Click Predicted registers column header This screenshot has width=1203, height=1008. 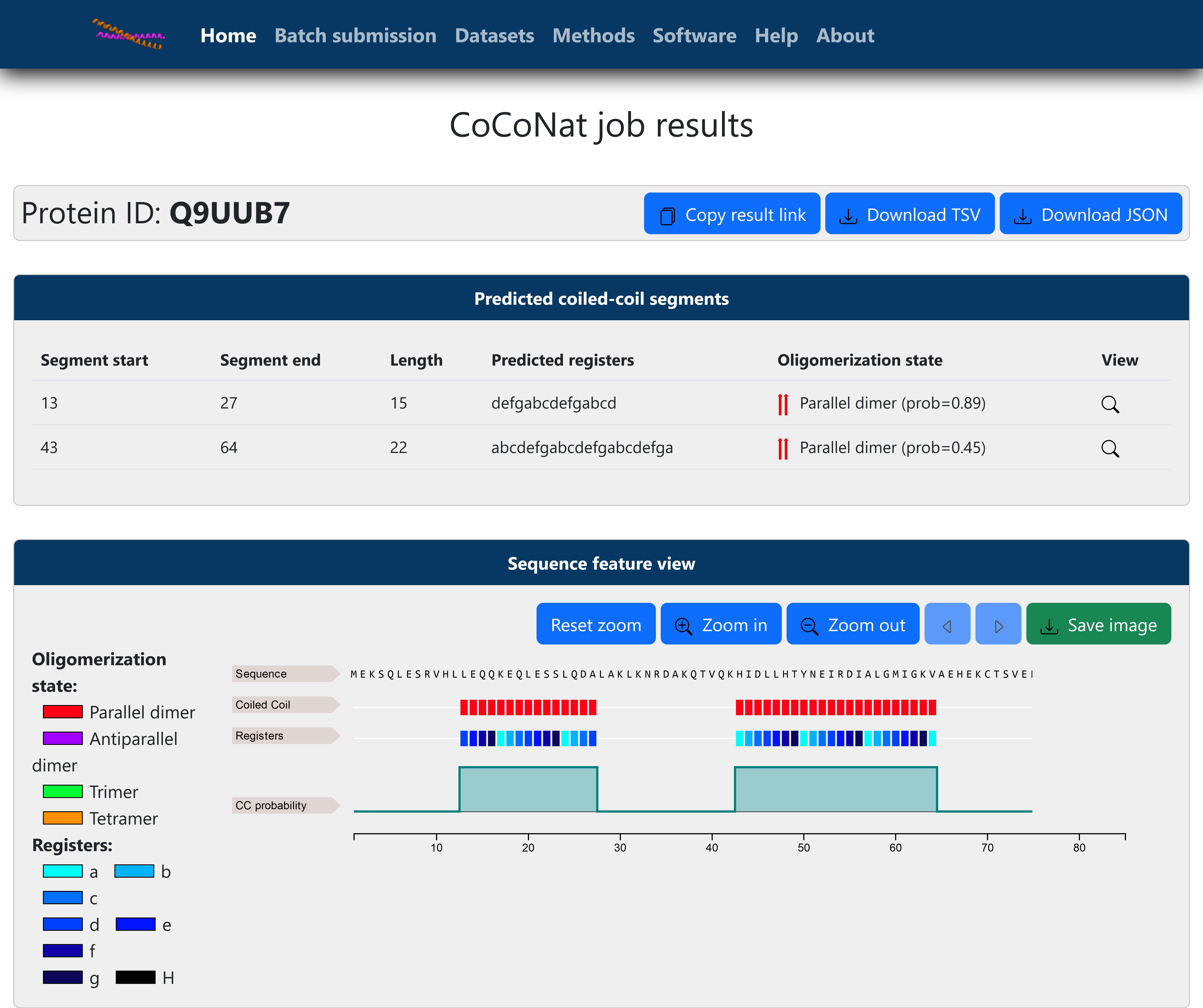pyautogui.click(x=563, y=360)
